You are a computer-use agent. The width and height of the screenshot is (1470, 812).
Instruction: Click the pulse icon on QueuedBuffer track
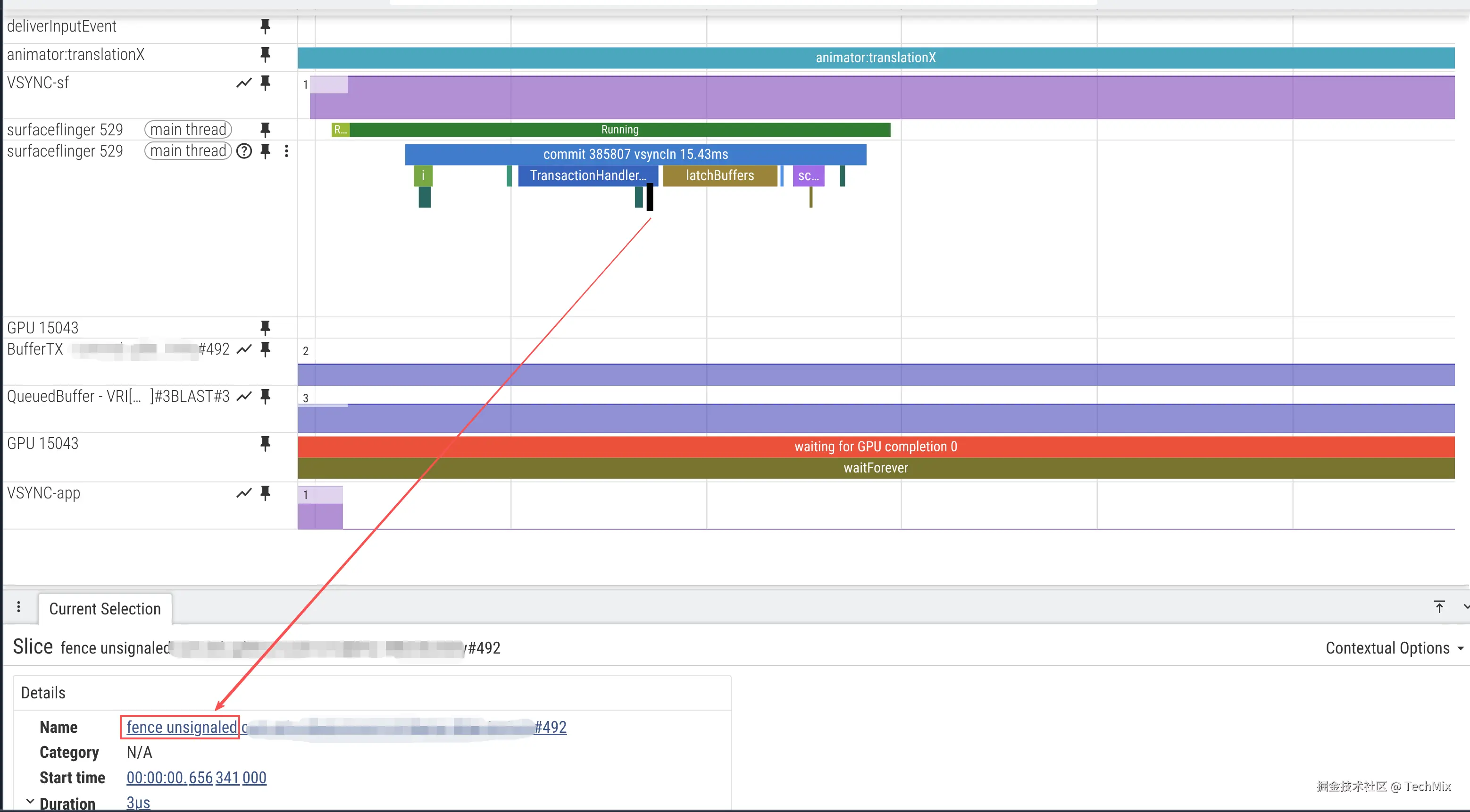244,396
